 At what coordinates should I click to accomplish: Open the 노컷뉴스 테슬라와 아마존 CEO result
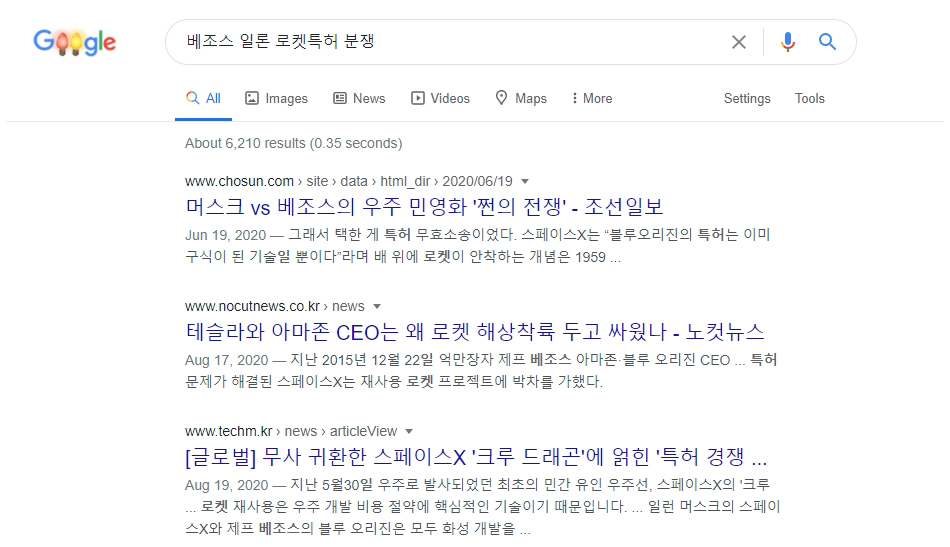coord(475,332)
